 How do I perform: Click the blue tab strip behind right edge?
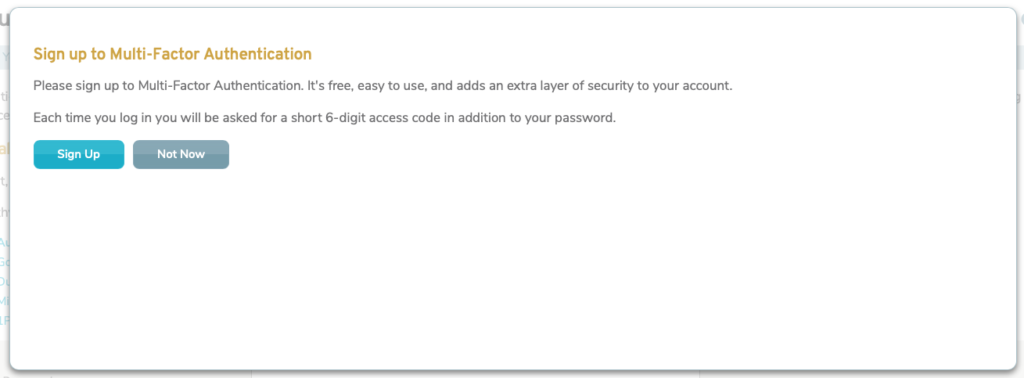click(1020, 57)
